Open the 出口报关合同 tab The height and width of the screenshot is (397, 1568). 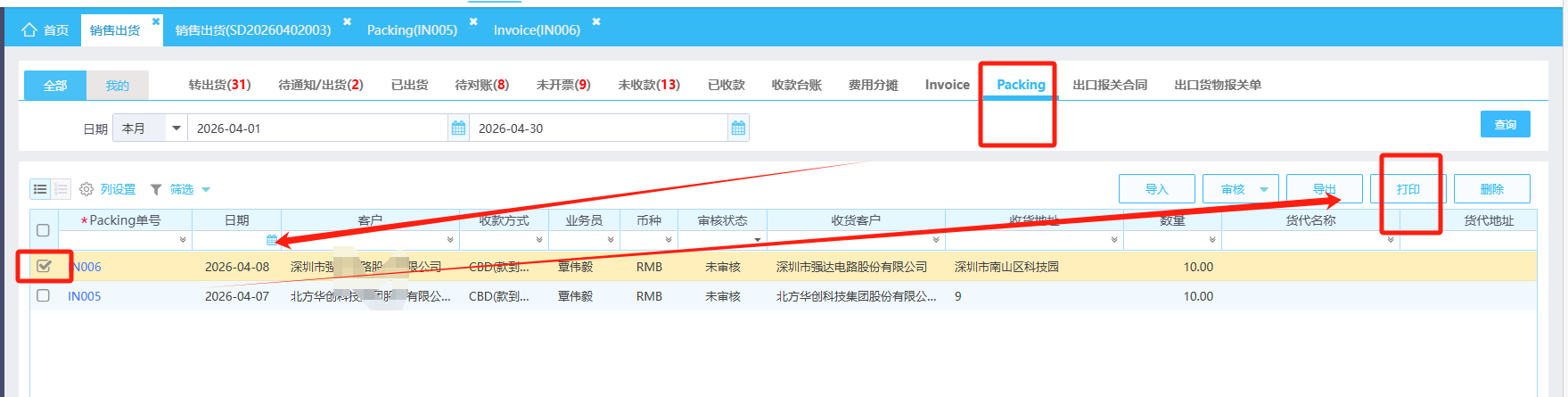tap(1110, 85)
